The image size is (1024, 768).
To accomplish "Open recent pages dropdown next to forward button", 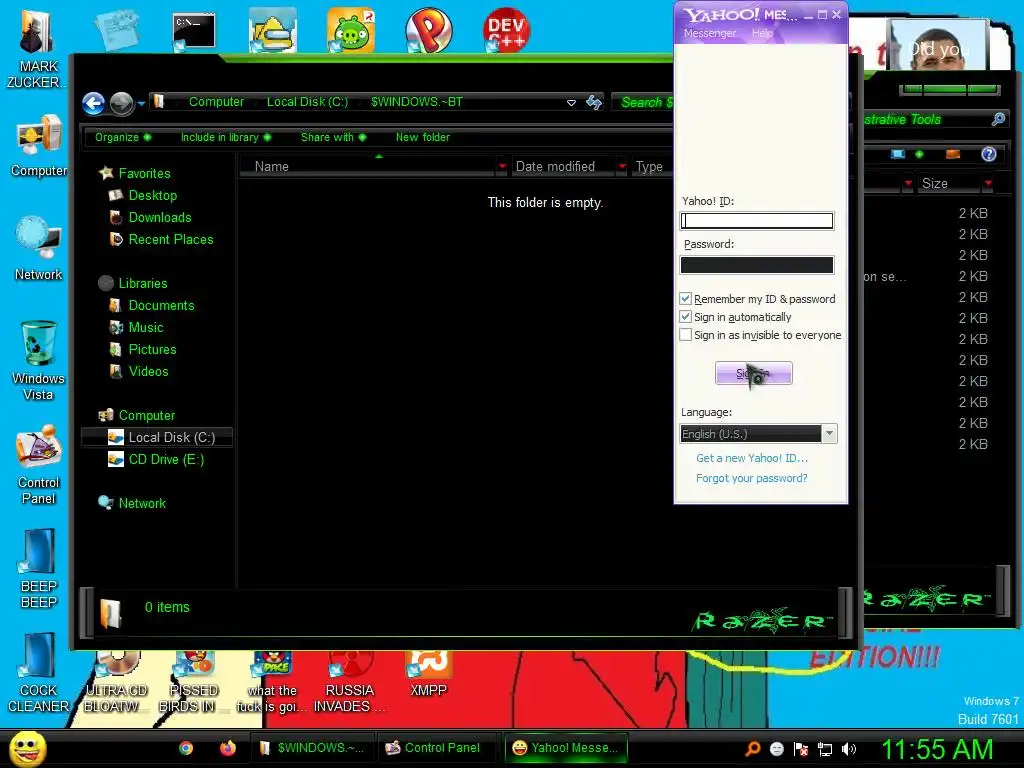I will pyautogui.click(x=141, y=103).
